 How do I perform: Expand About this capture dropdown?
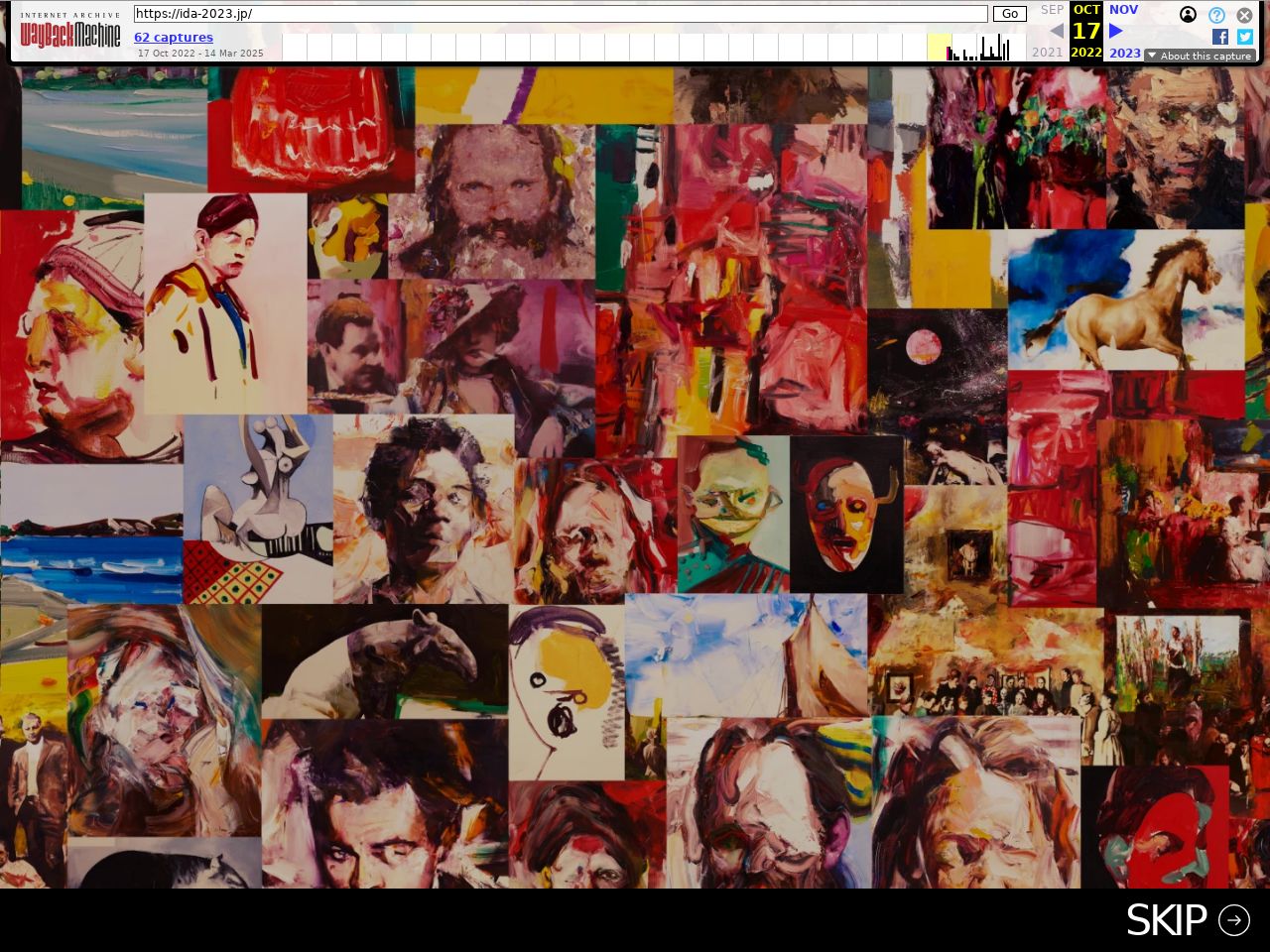[x=1199, y=56]
